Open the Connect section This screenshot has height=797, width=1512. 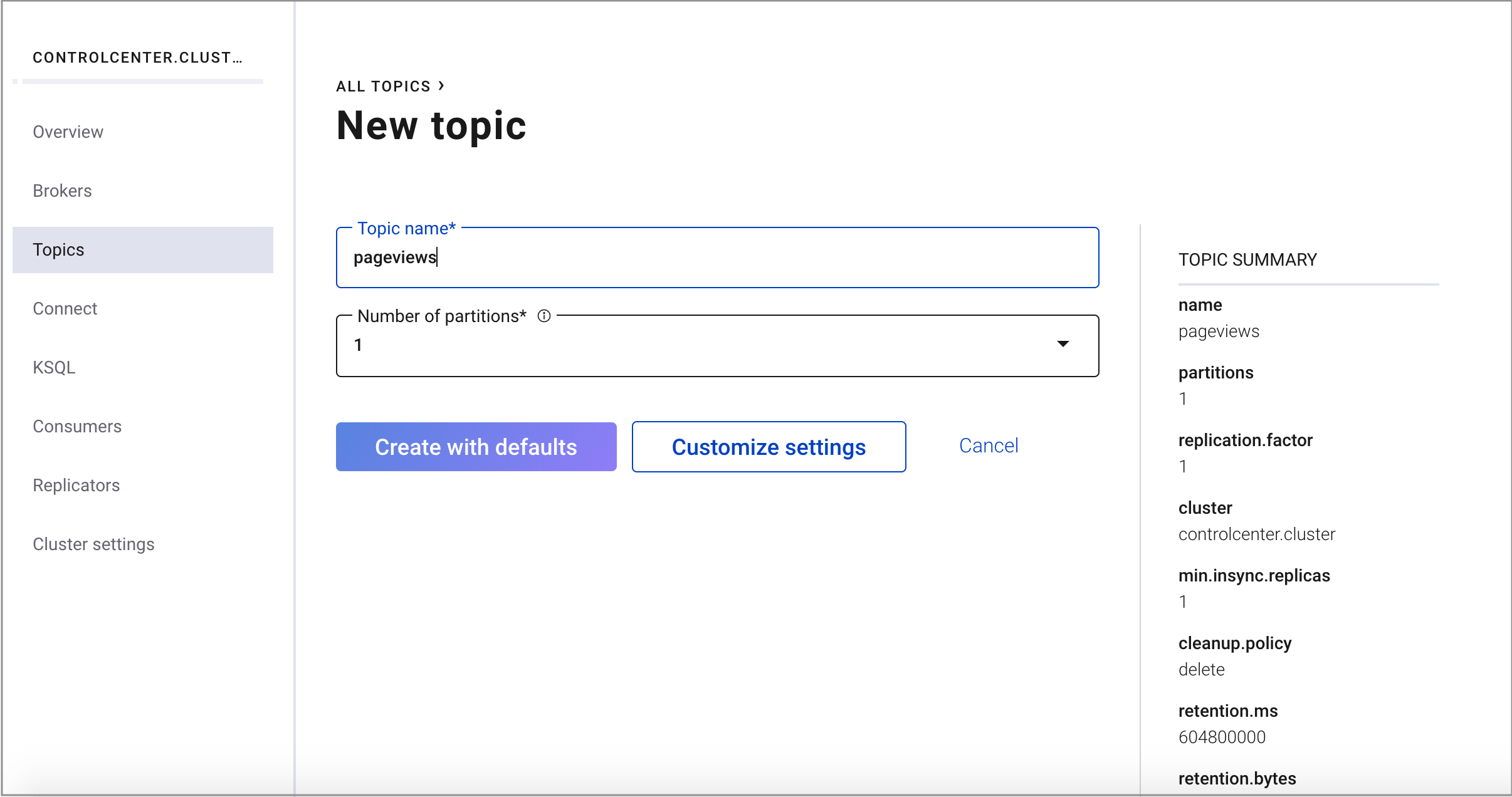(x=65, y=309)
